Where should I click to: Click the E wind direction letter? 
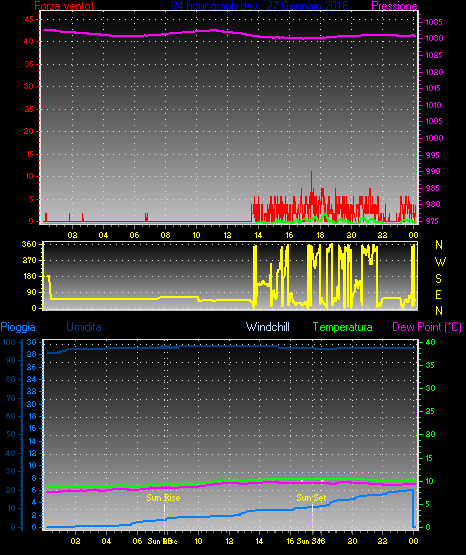click(x=438, y=294)
